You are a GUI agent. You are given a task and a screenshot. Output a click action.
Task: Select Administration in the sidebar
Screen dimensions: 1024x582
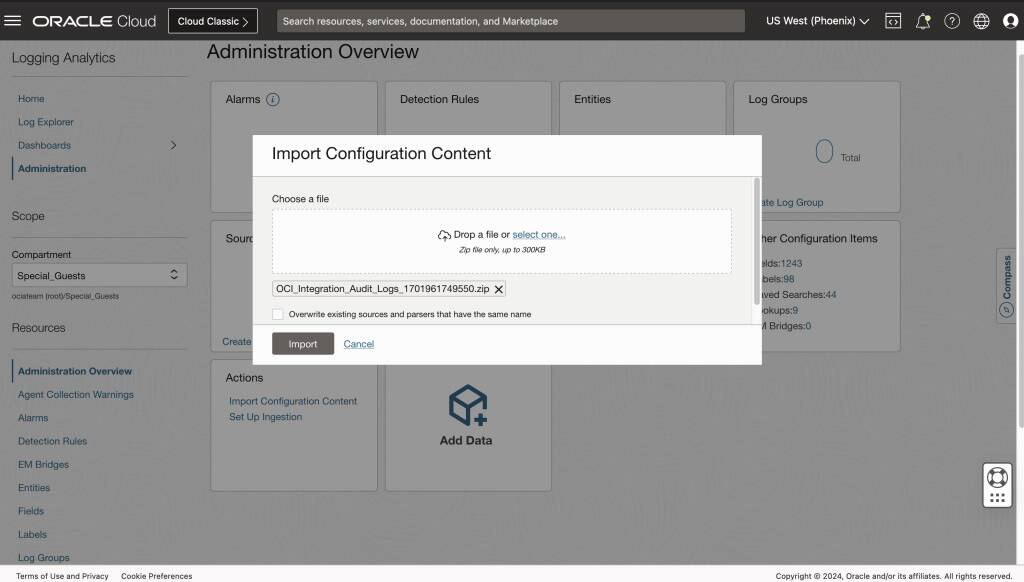pos(52,168)
